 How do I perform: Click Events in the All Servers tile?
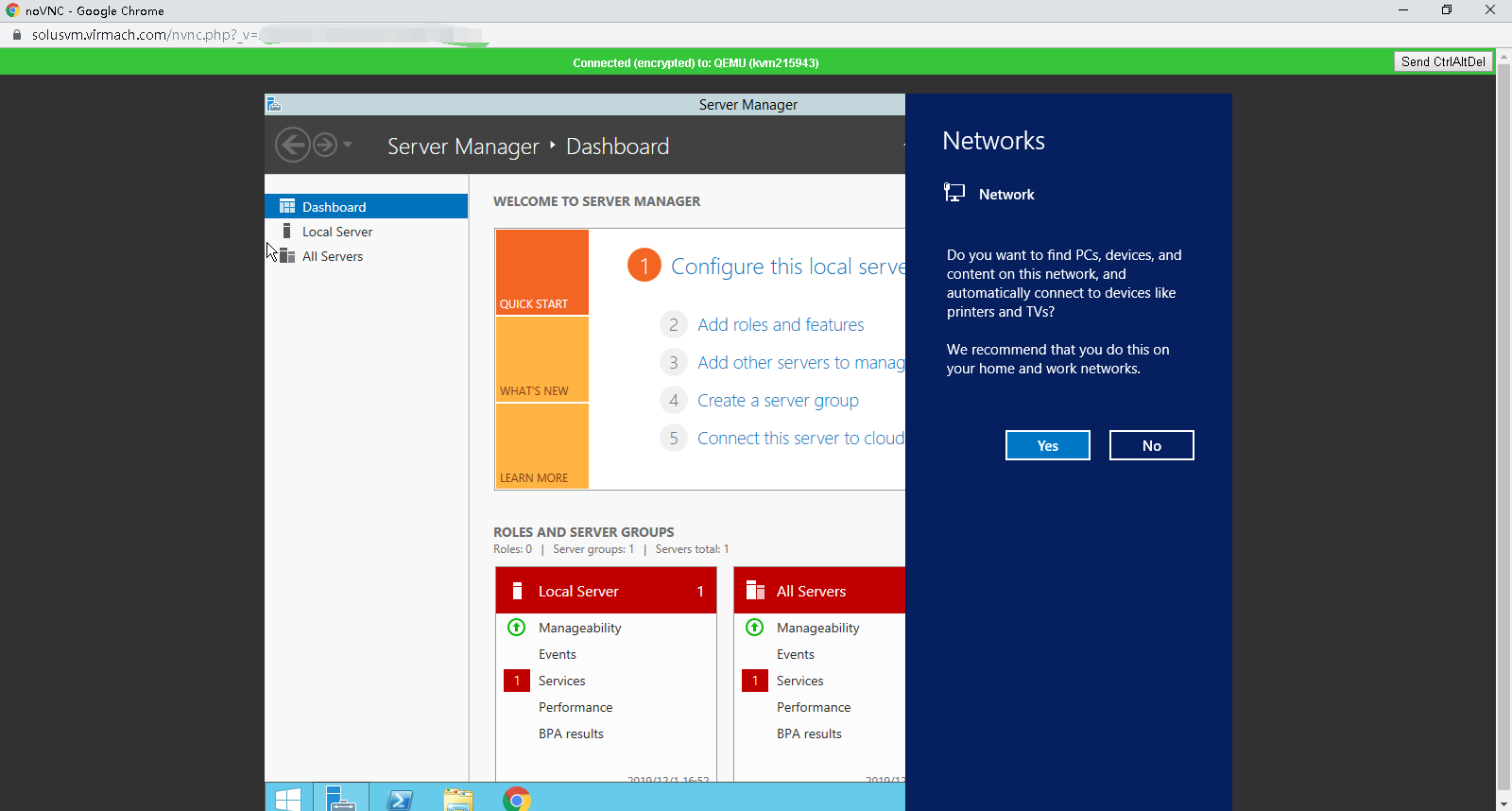coord(796,654)
